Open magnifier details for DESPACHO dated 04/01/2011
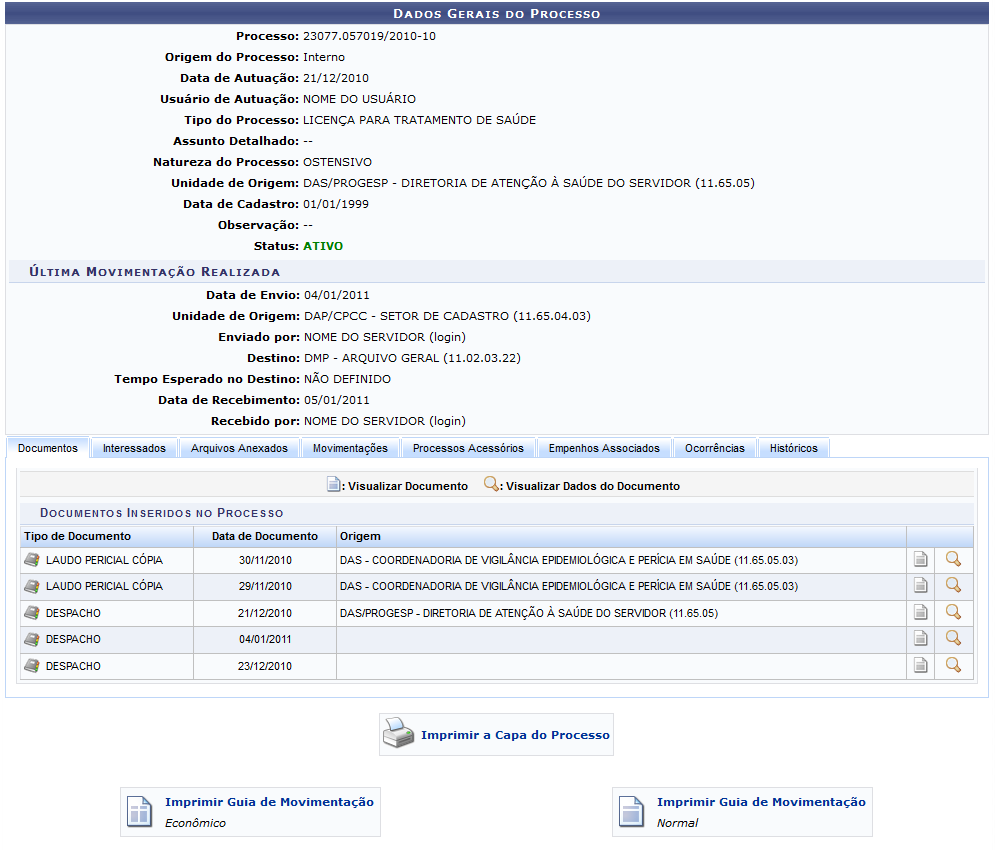The width and height of the screenshot is (995, 851). tap(953, 638)
